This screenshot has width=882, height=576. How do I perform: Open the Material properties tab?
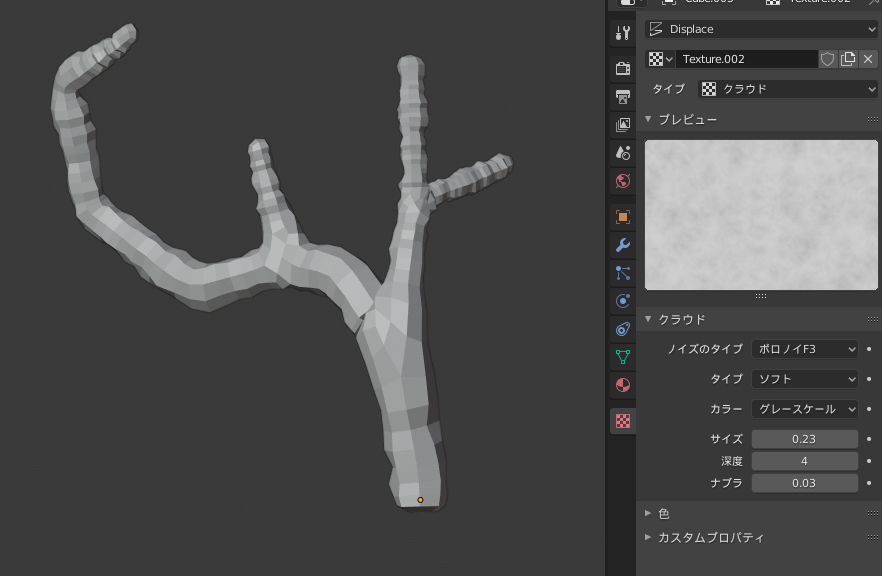pos(623,385)
